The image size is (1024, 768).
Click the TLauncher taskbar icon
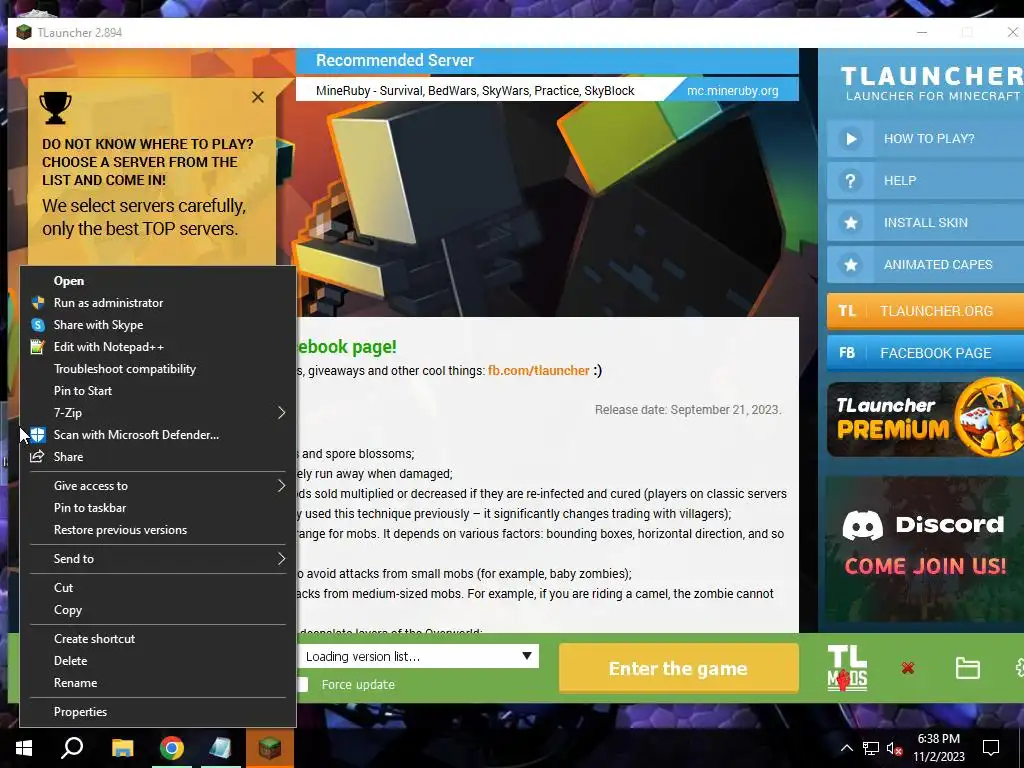pyautogui.click(x=270, y=748)
